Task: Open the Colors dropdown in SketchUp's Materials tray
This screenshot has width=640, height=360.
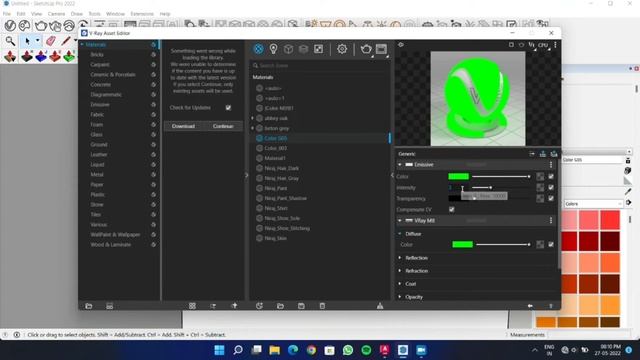Action: (x=593, y=204)
